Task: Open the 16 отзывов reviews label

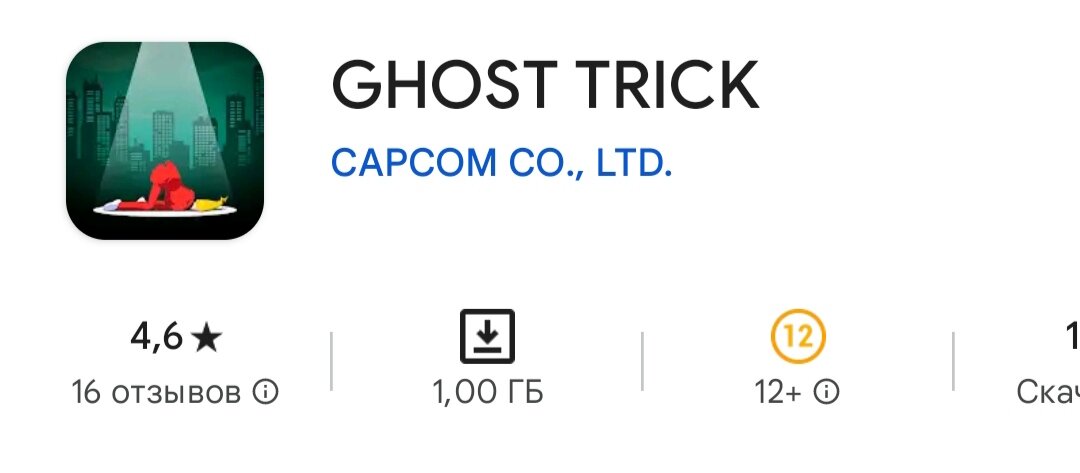Action: coord(156,392)
